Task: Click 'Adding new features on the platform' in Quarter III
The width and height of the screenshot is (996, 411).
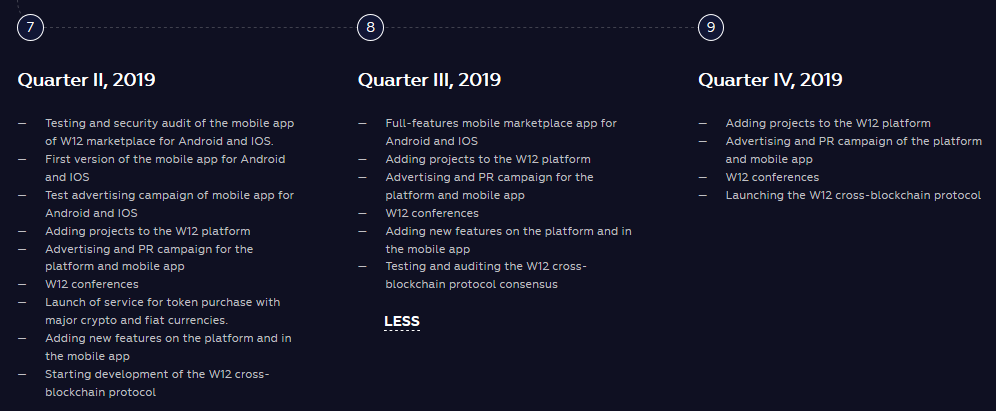Action: (x=508, y=240)
